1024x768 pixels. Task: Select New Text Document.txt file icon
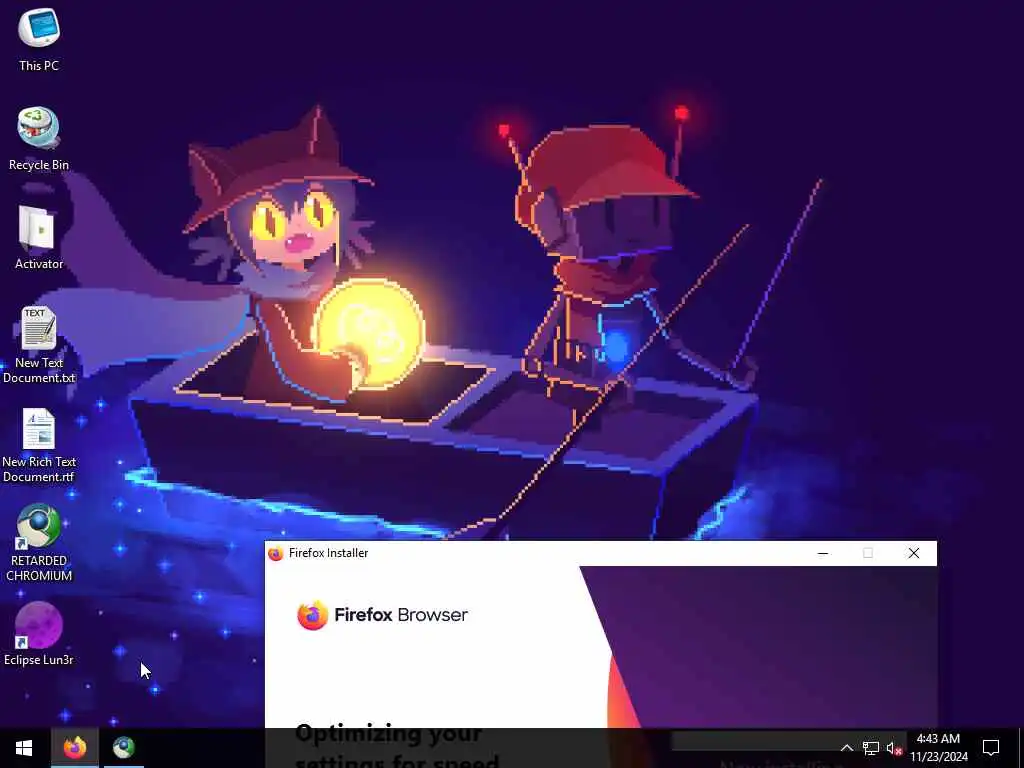coord(39,345)
